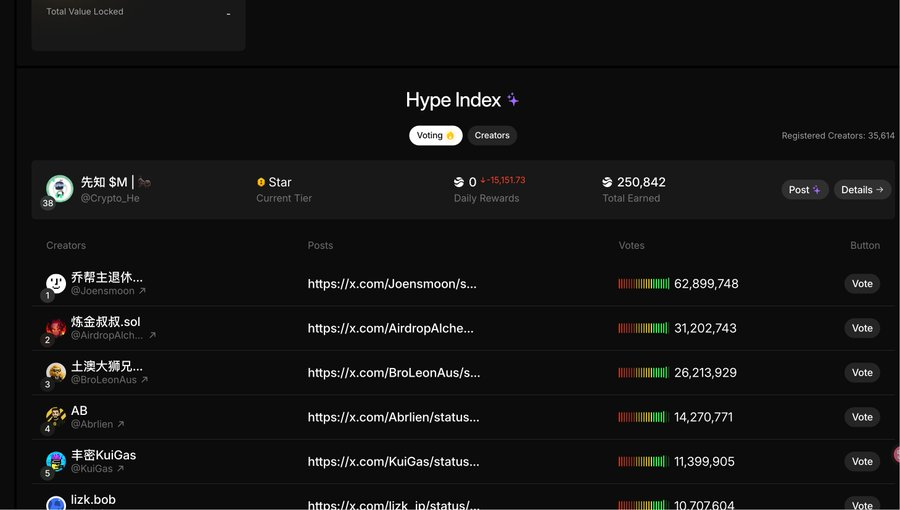
Task: Click the Current Tier label
Action: [284, 198]
